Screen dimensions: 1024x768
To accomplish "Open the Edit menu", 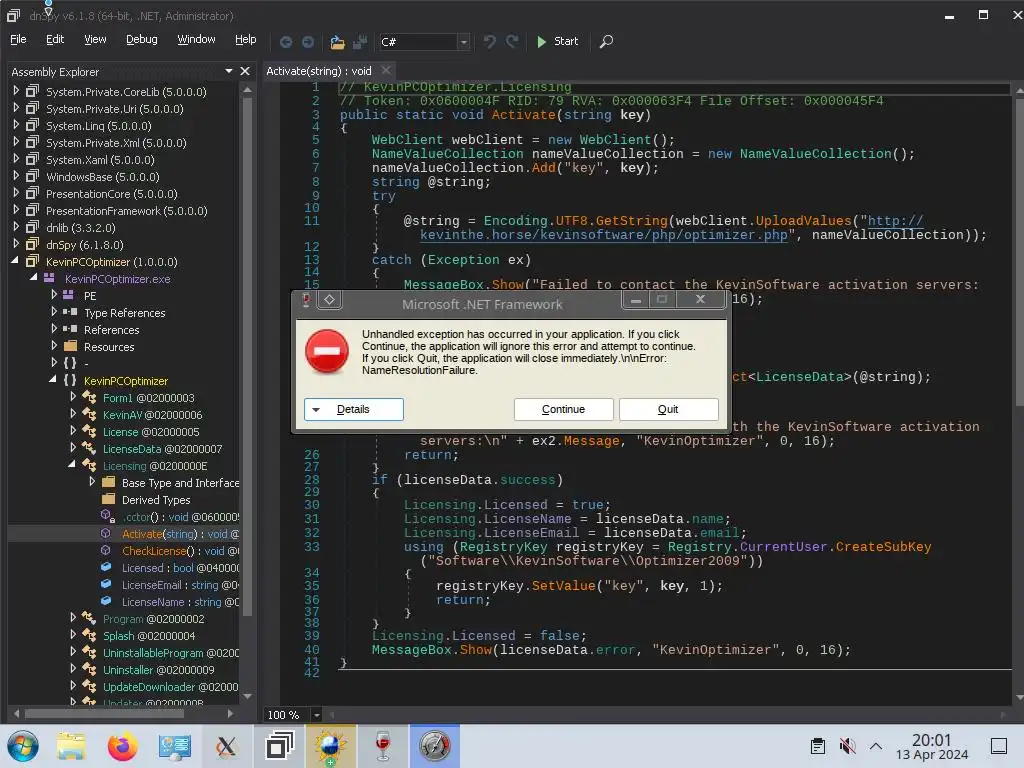I will pos(55,40).
